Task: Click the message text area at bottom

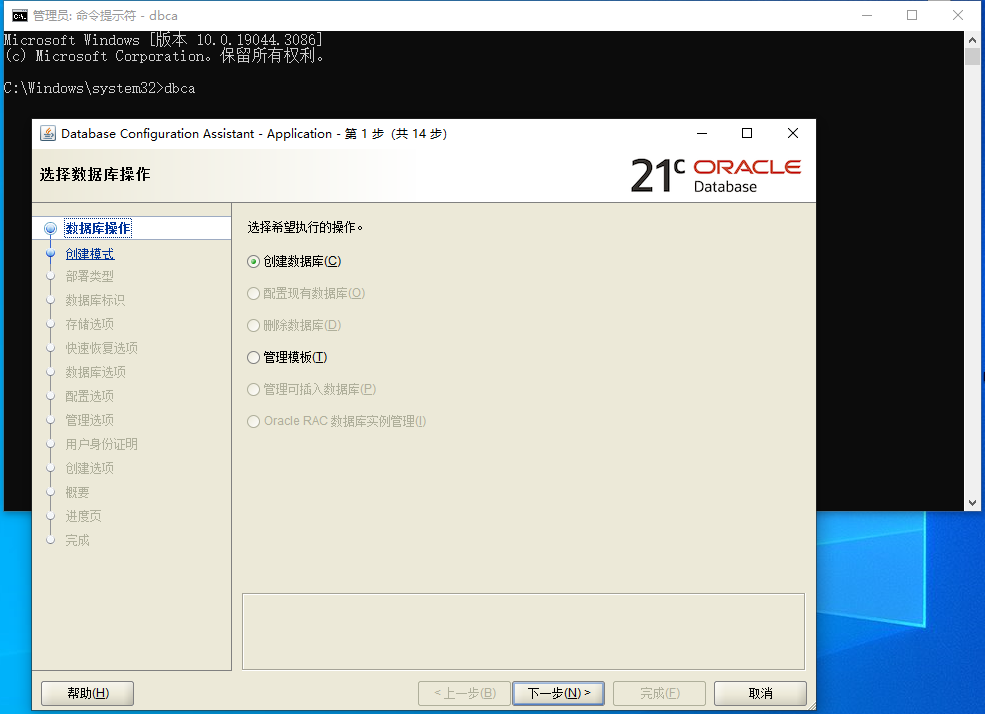Action: 523,632
